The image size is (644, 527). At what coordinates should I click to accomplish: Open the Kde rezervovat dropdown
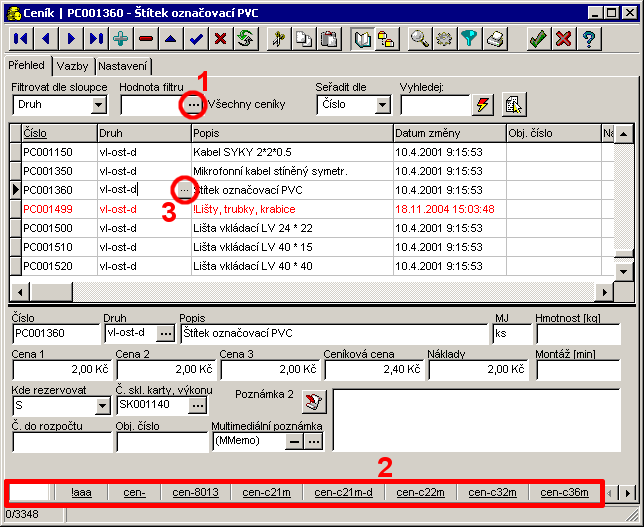click(x=102, y=405)
